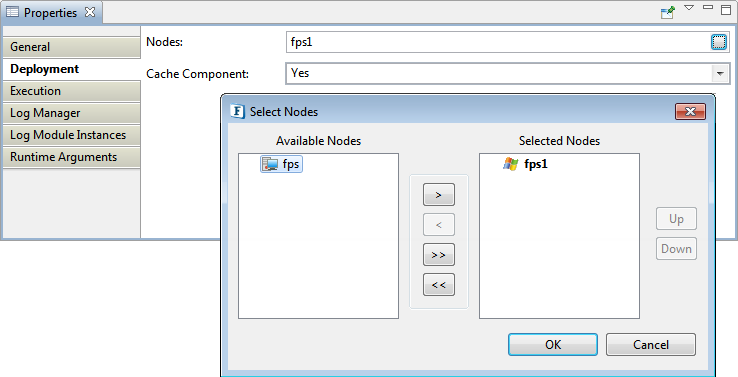Image resolution: width=738 pixels, height=377 pixels.
Task: Open the Log Manager tab
Action: (71, 113)
